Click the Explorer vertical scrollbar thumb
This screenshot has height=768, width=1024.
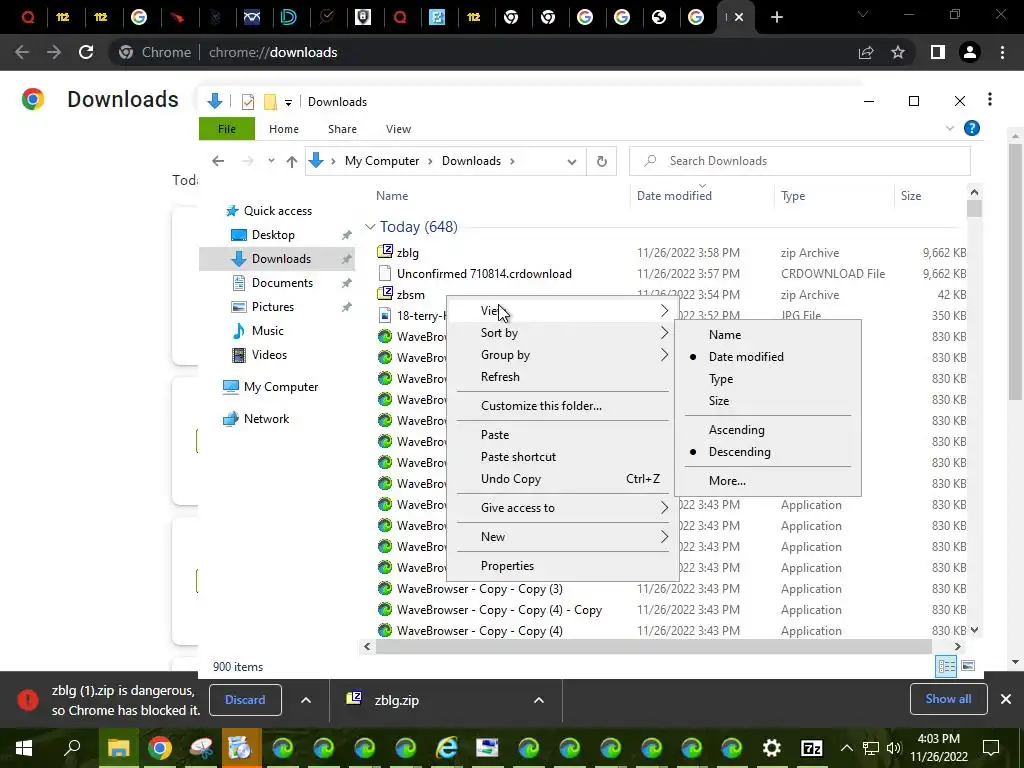(x=974, y=208)
